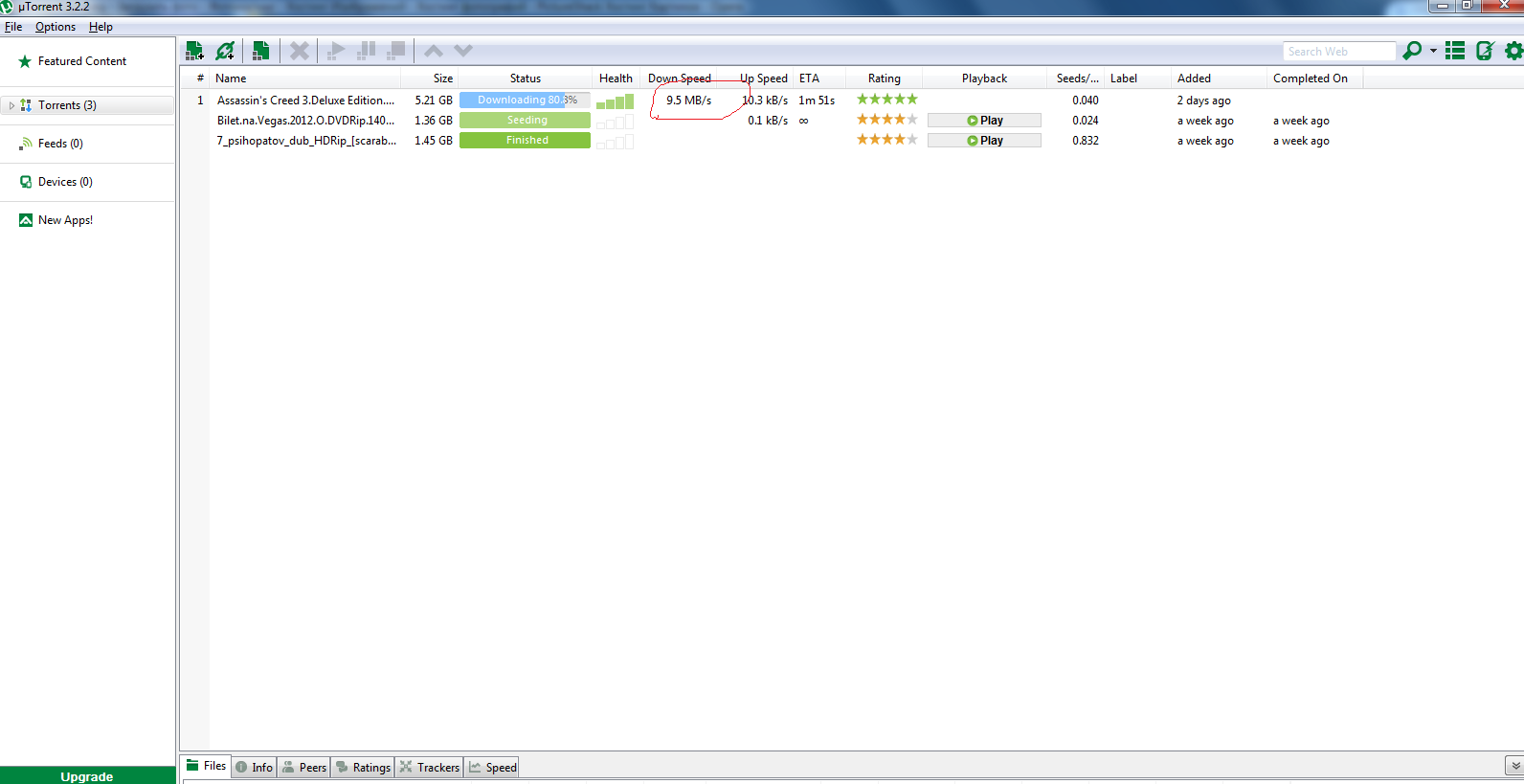Open the Options menu
This screenshot has height=784, width=1524.
(x=56, y=27)
